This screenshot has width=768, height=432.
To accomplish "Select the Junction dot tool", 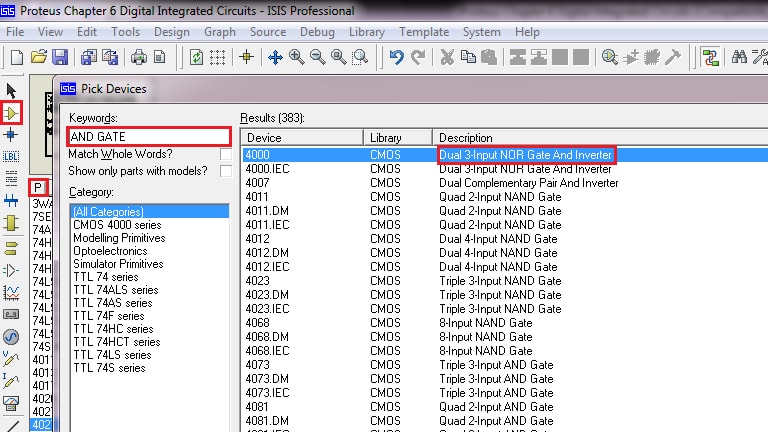I will pos(12,135).
